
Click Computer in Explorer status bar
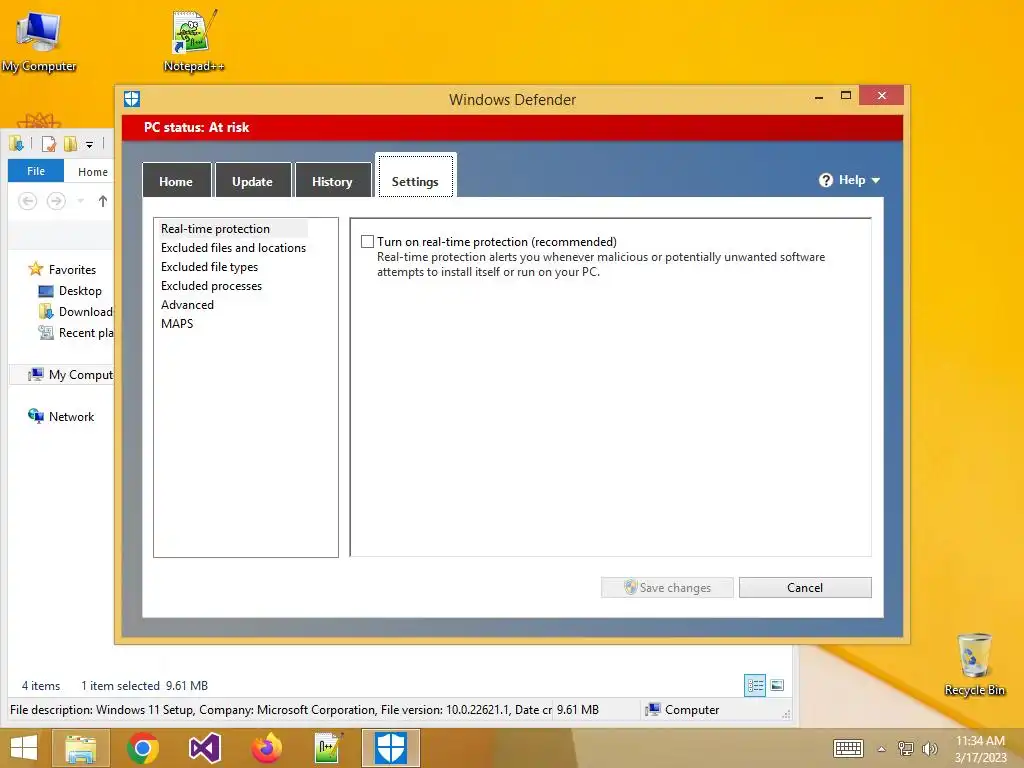pos(682,710)
